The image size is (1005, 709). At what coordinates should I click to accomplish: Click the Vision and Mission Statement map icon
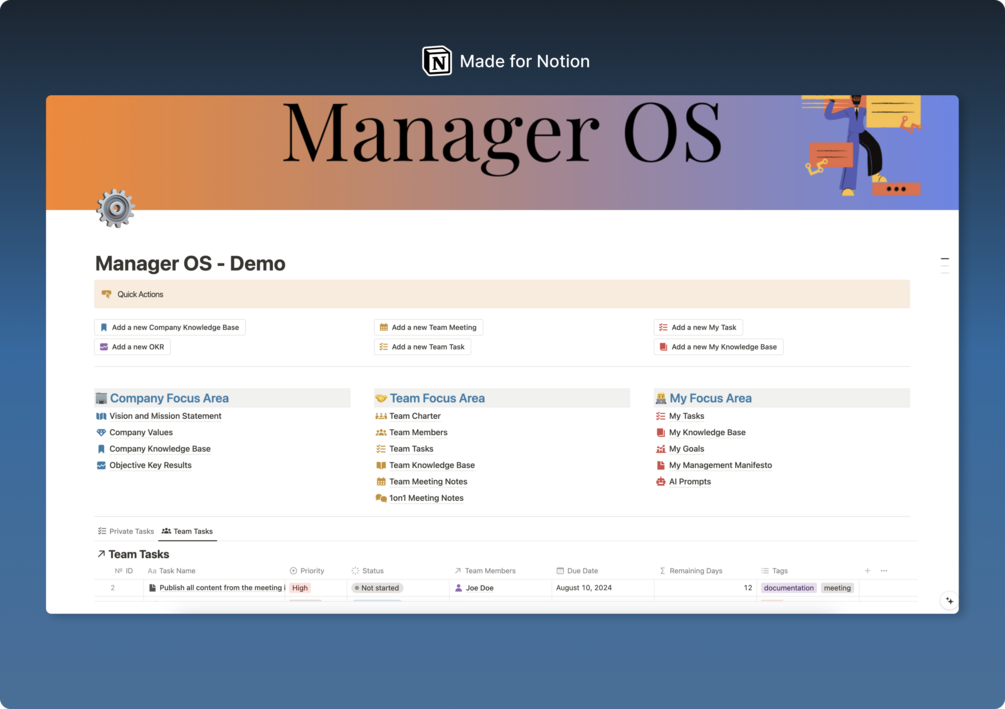pyautogui.click(x=101, y=416)
